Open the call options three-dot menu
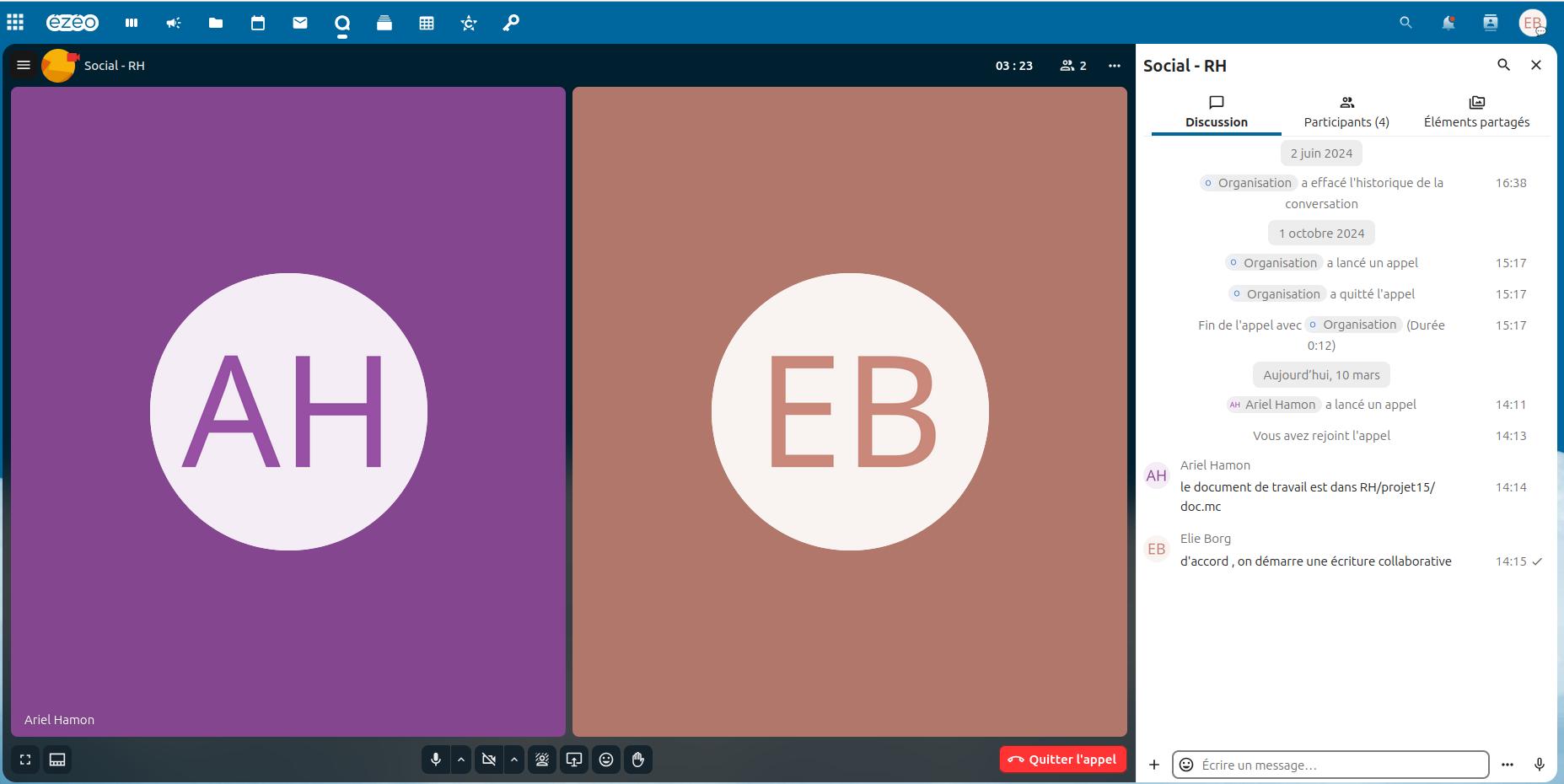 tap(1115, 66)
